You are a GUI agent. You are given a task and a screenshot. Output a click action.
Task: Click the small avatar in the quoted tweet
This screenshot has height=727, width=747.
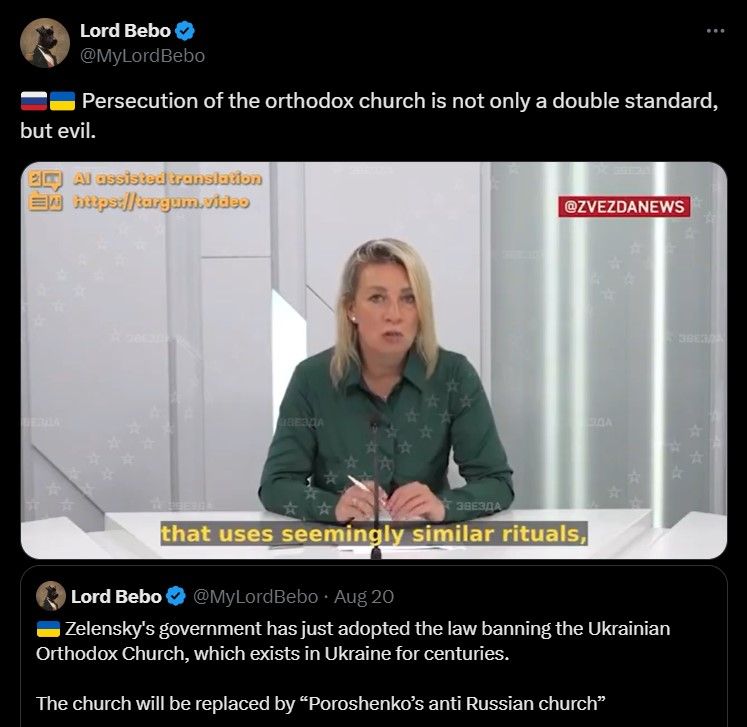tap(51, 596)
